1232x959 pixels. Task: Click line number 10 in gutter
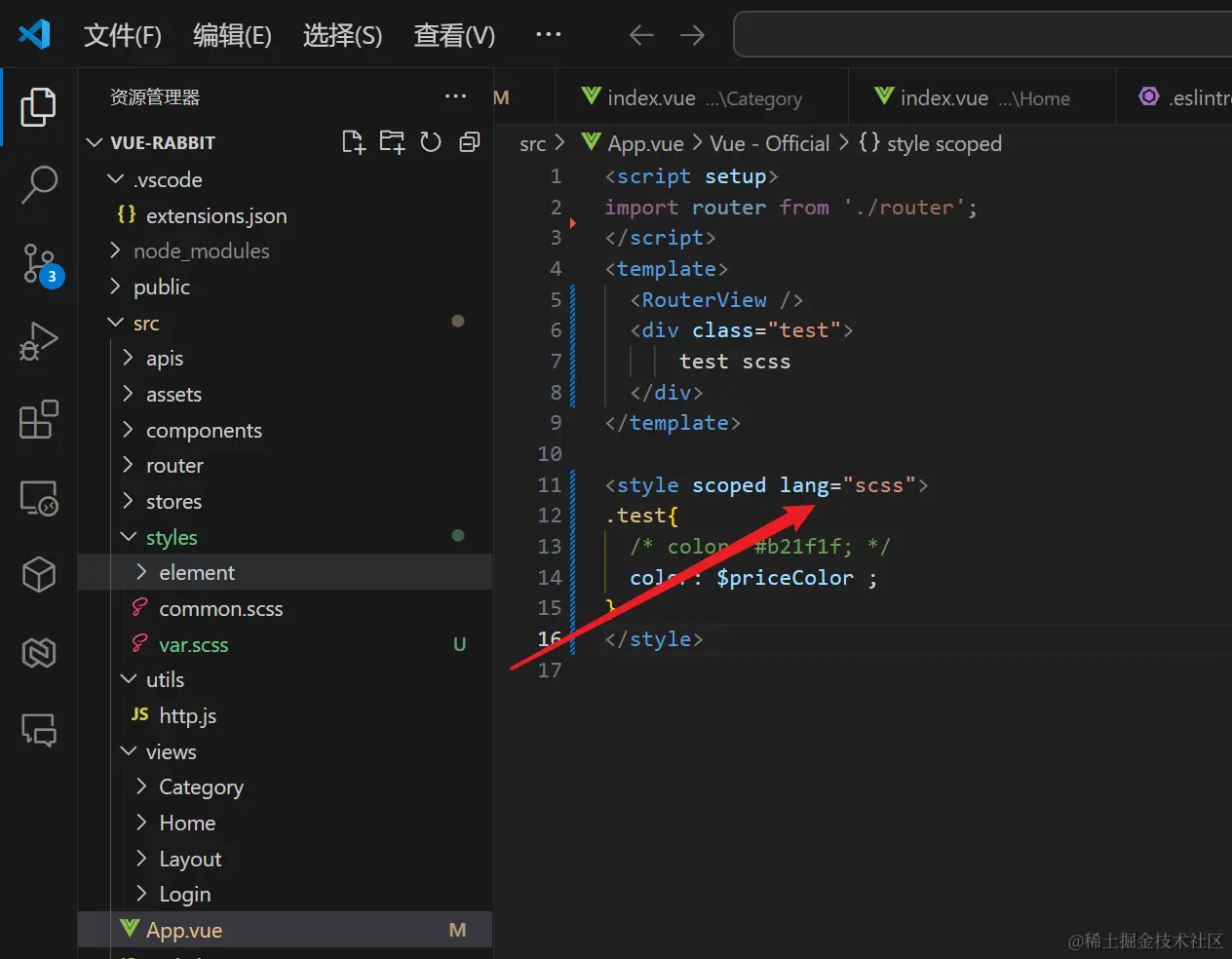(550, 454)
